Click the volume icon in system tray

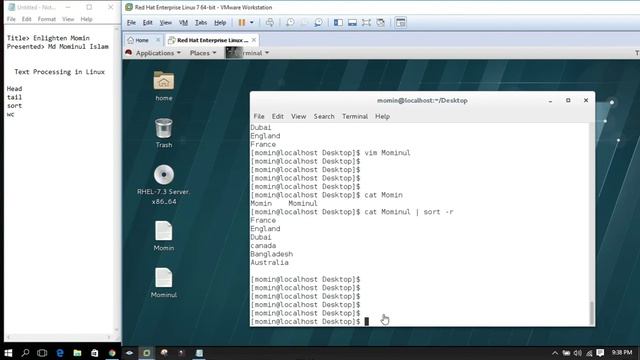pyautogui.click(x=577, y=353)
